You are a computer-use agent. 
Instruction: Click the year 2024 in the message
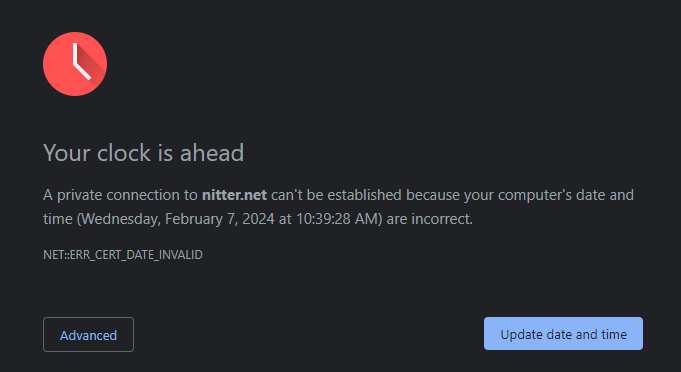pyautogui.click(x=258, y=219)
